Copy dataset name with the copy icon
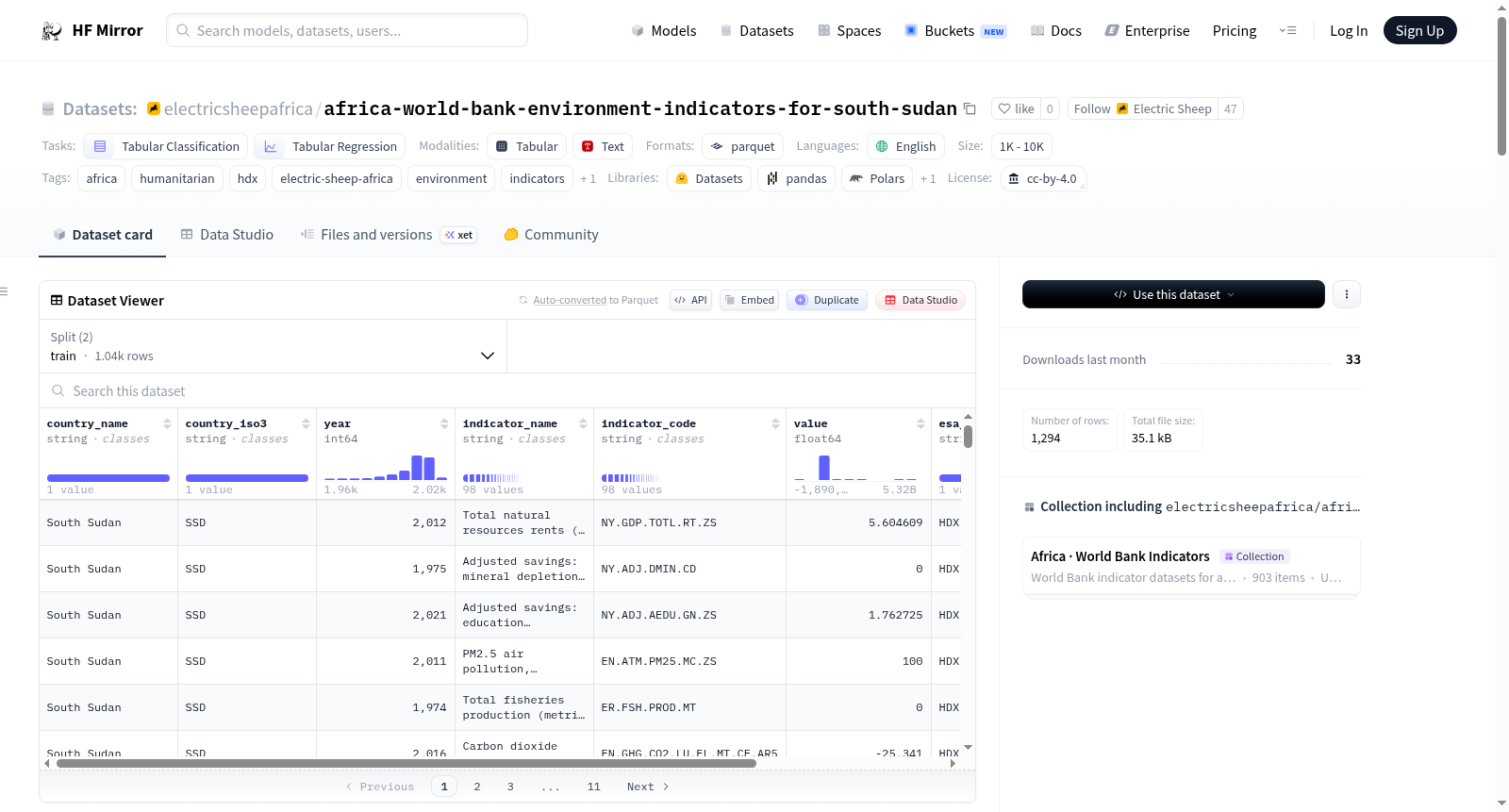 coord(970,108)
